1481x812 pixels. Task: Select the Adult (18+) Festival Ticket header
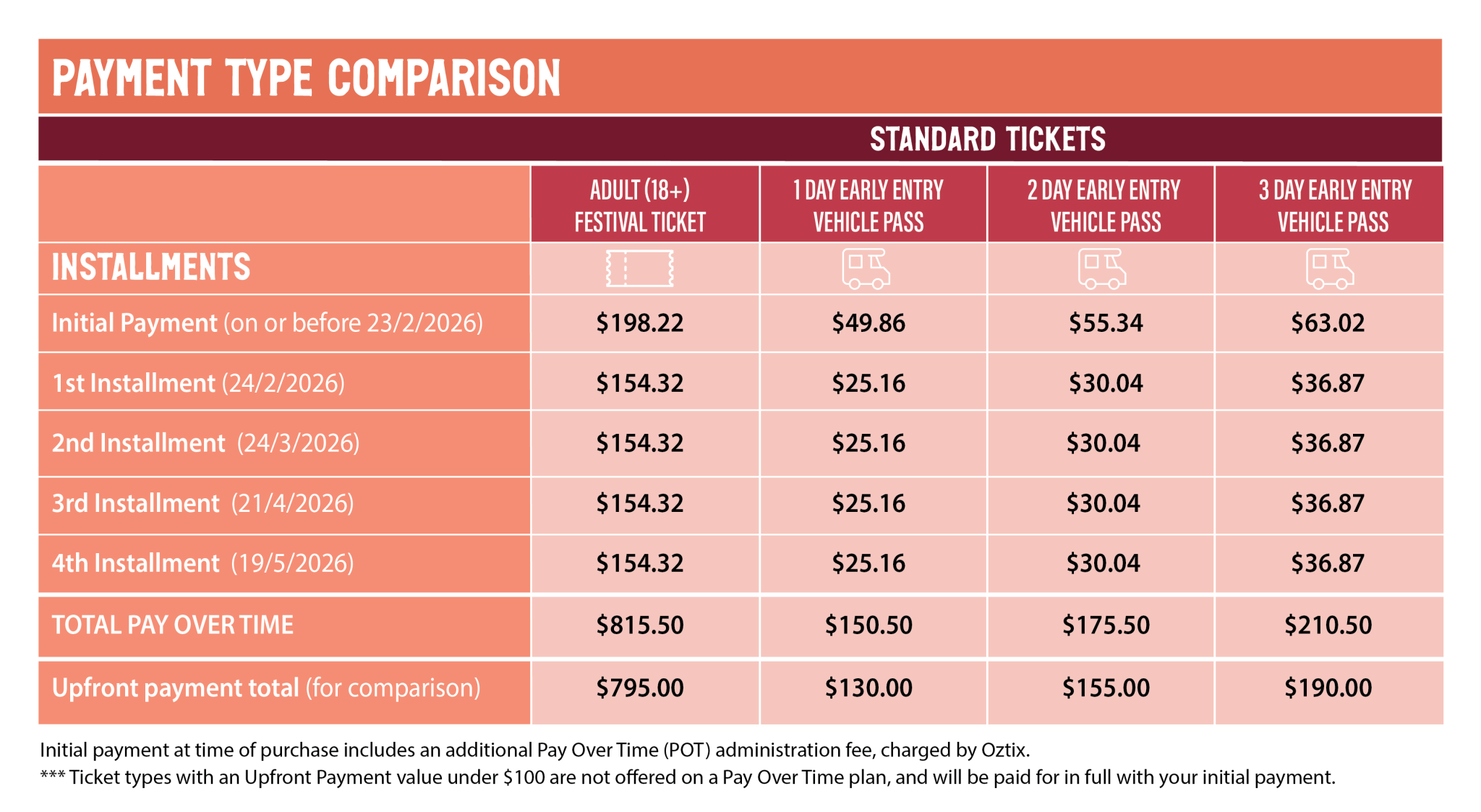[x=640, y=205]
